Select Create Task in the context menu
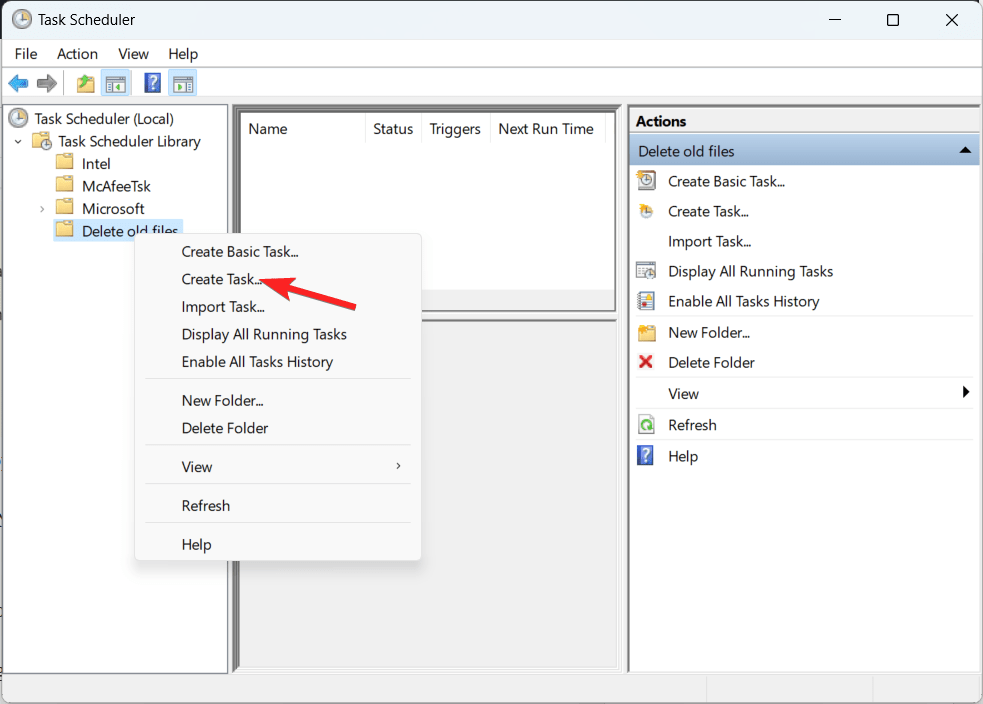This screenshot has width=983, height=704. point(221,279)
